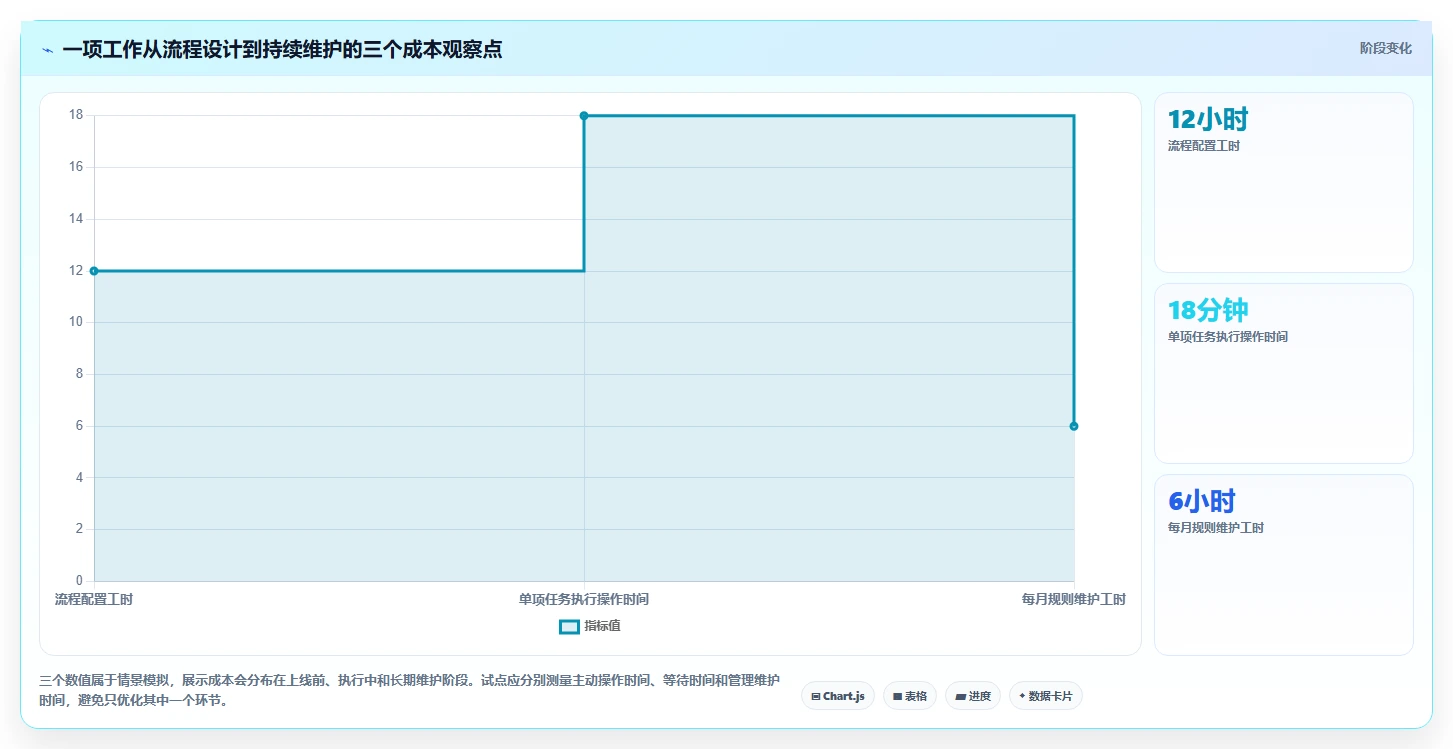Click the y-axis label 16
The width and height of the screenshot is (1453, 749).
pos(76,167)
